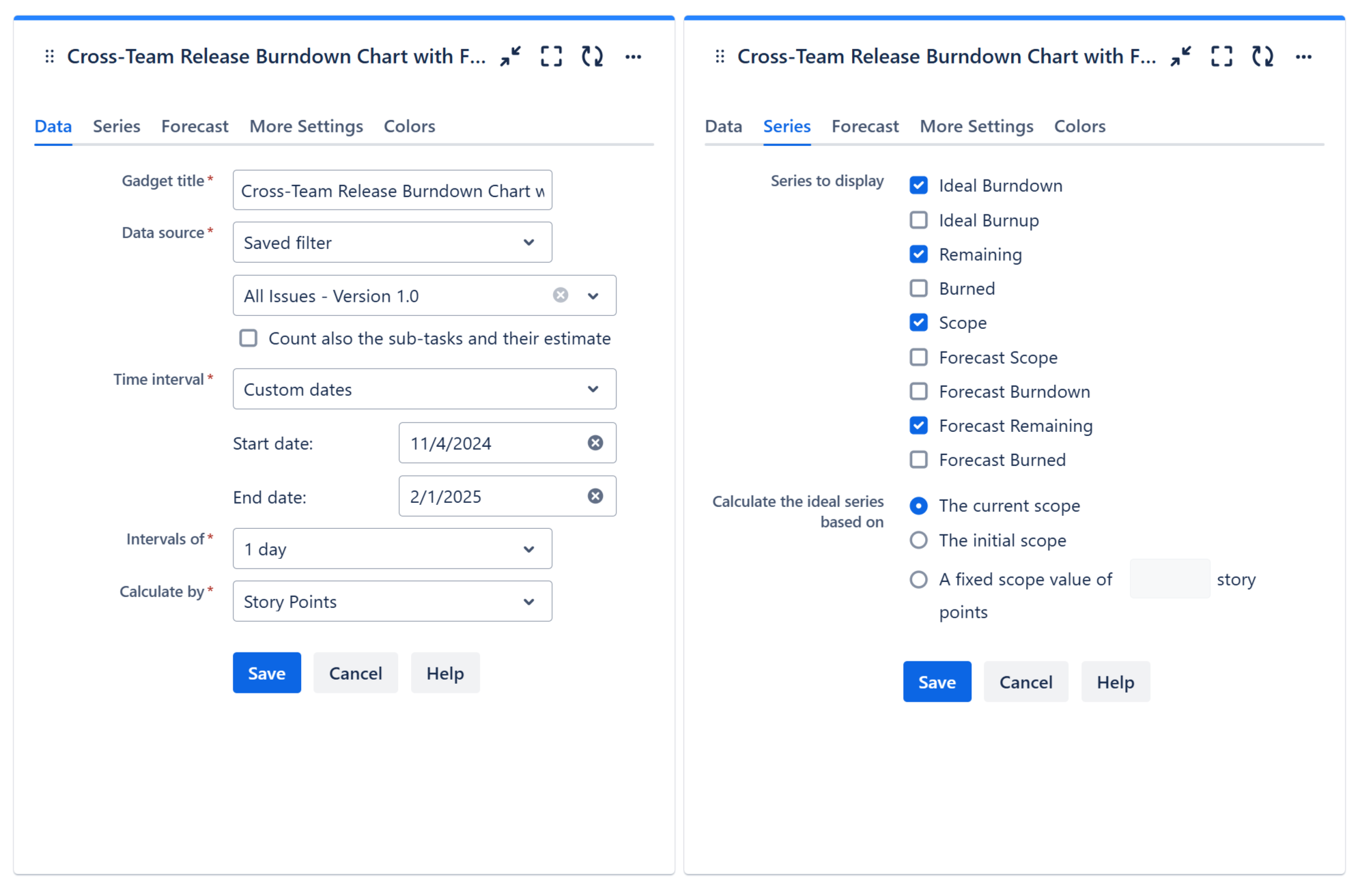Viewport: 1362px width, 896px height.
Task: Open the Data source dropdown showing 'Saved filter'
Action: click(392, 242)
